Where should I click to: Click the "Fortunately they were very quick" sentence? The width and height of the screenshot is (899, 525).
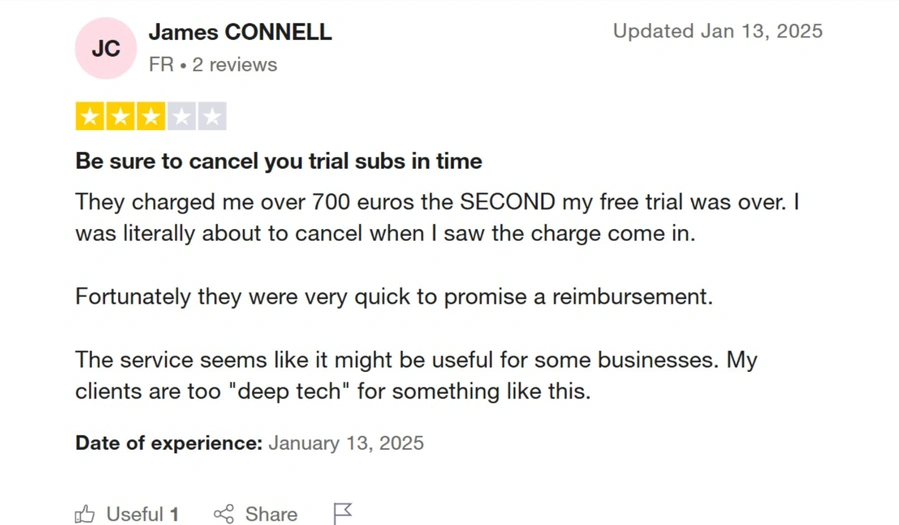[394, 297]
